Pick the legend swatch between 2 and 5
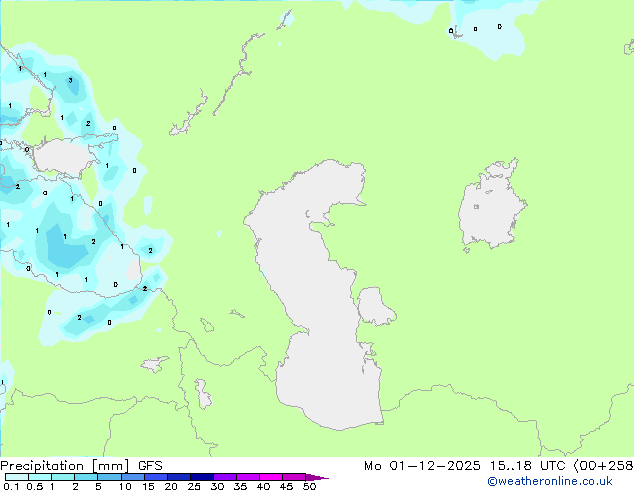The image size is (634, 490). [86, 477]
